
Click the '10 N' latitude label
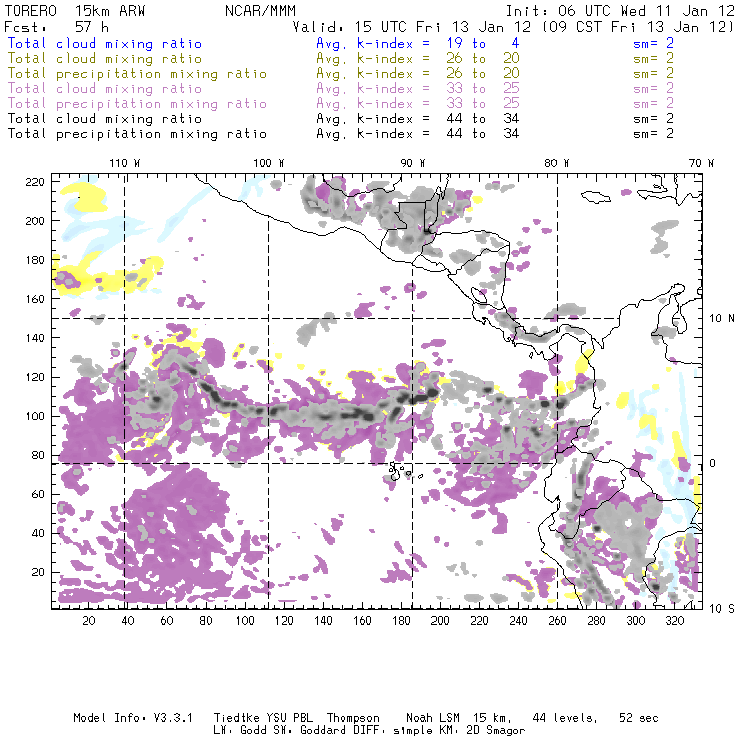722,319
